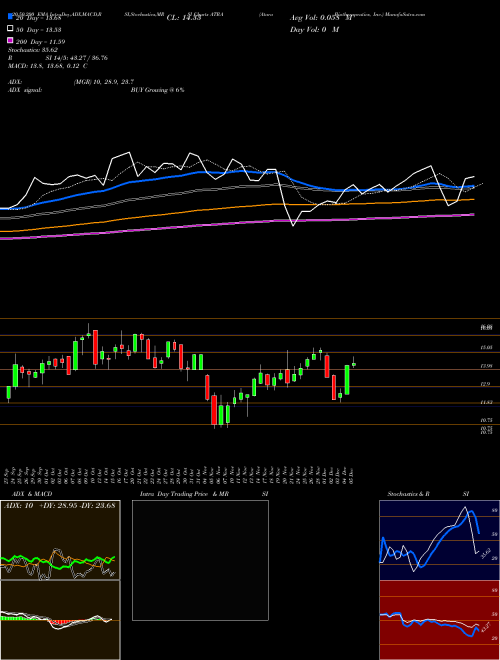Click the 'Day Vol: 0 M' label
Image resolution: width=500 pixels, height=660 pixels.
314,29
